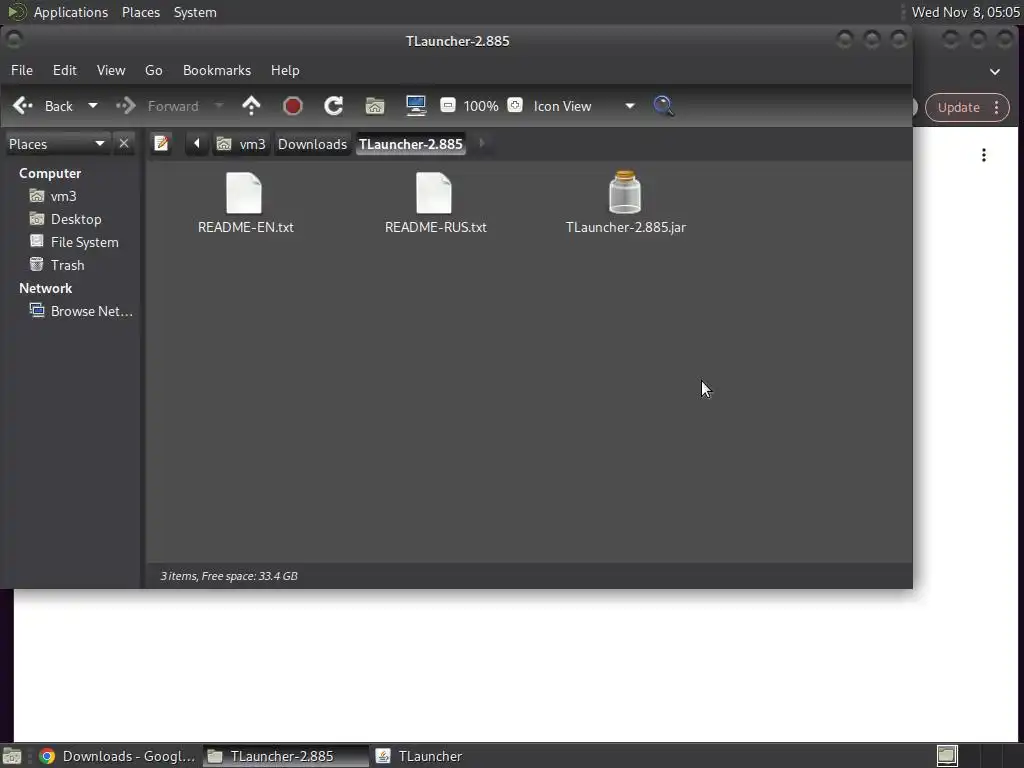The image size is (1024, 768).
Task: Click the TLauncher-2.885.jar file name label
Action: click(x=626, y=227)
